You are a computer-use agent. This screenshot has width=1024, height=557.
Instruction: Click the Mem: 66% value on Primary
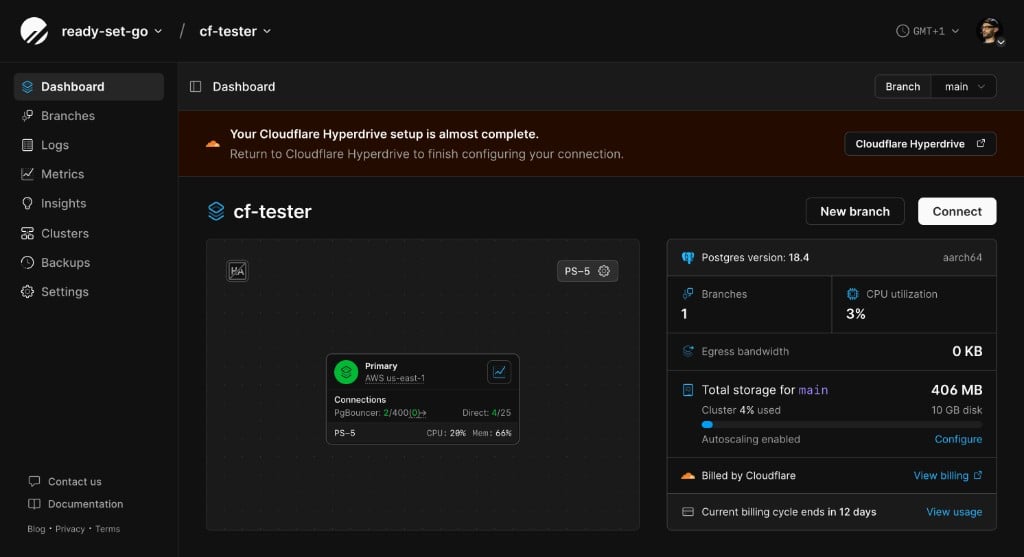(492, 433)
